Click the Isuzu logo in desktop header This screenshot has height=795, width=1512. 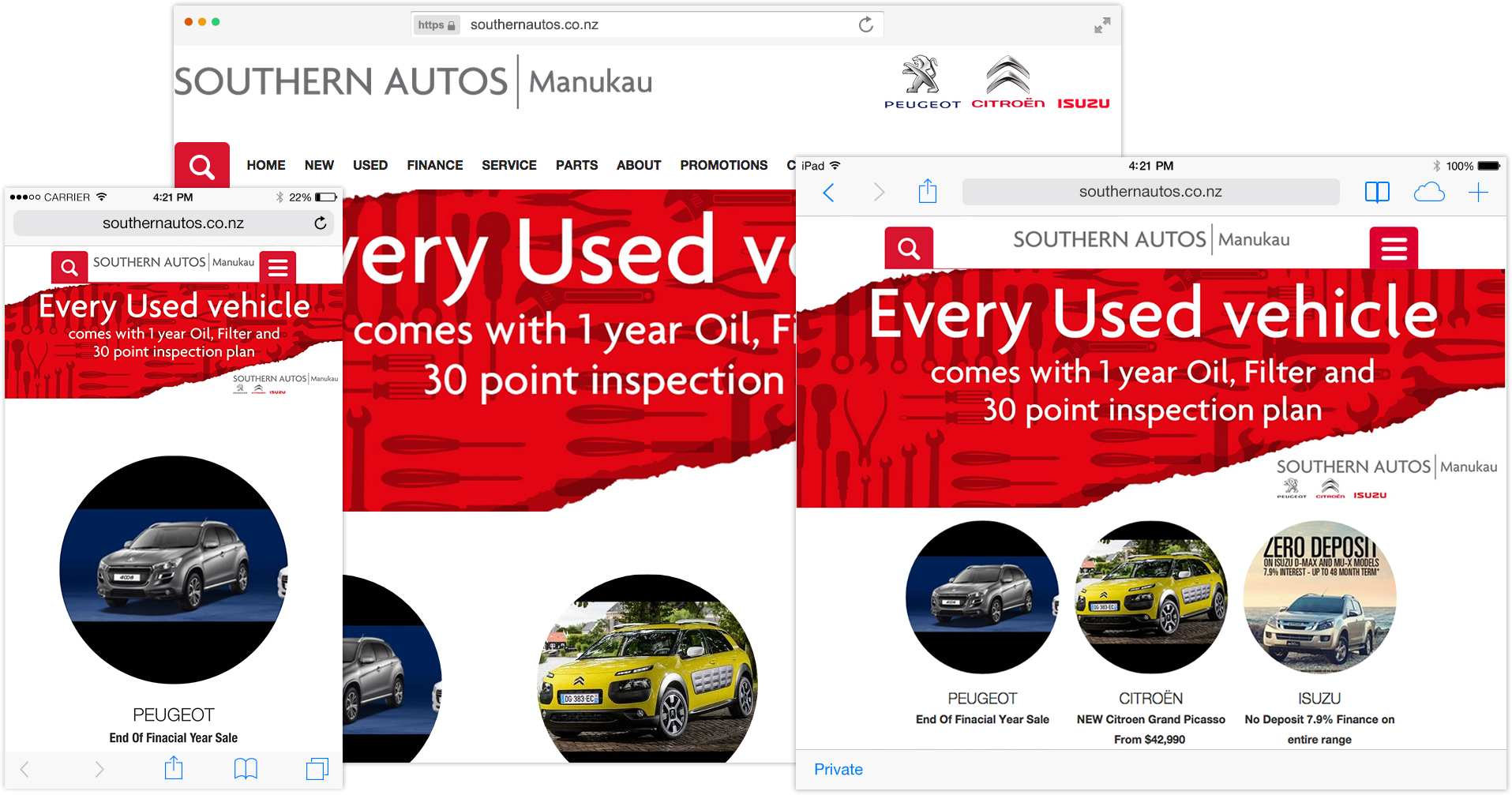pos(1083,103)
